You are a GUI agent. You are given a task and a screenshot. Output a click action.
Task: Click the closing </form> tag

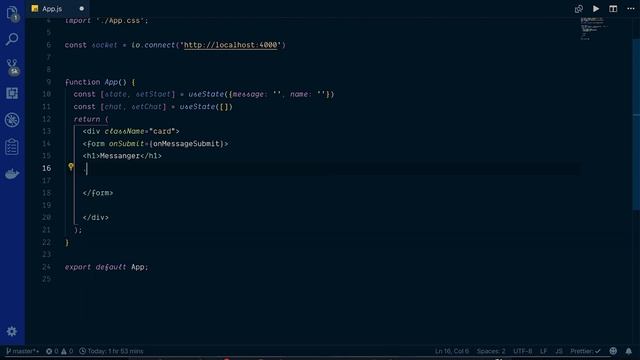point(98,193)
